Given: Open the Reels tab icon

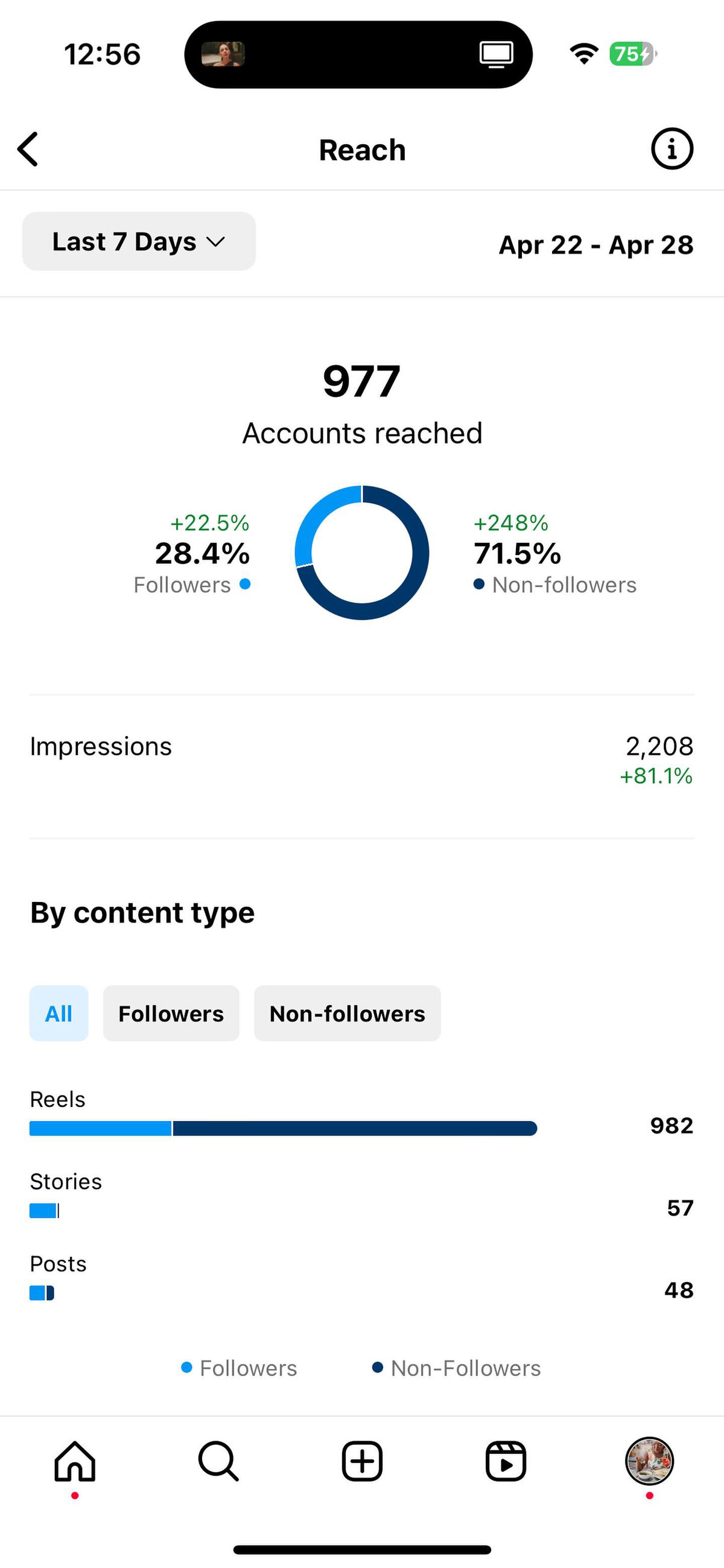Looking at the screenshot, I should coord(506,1461).
